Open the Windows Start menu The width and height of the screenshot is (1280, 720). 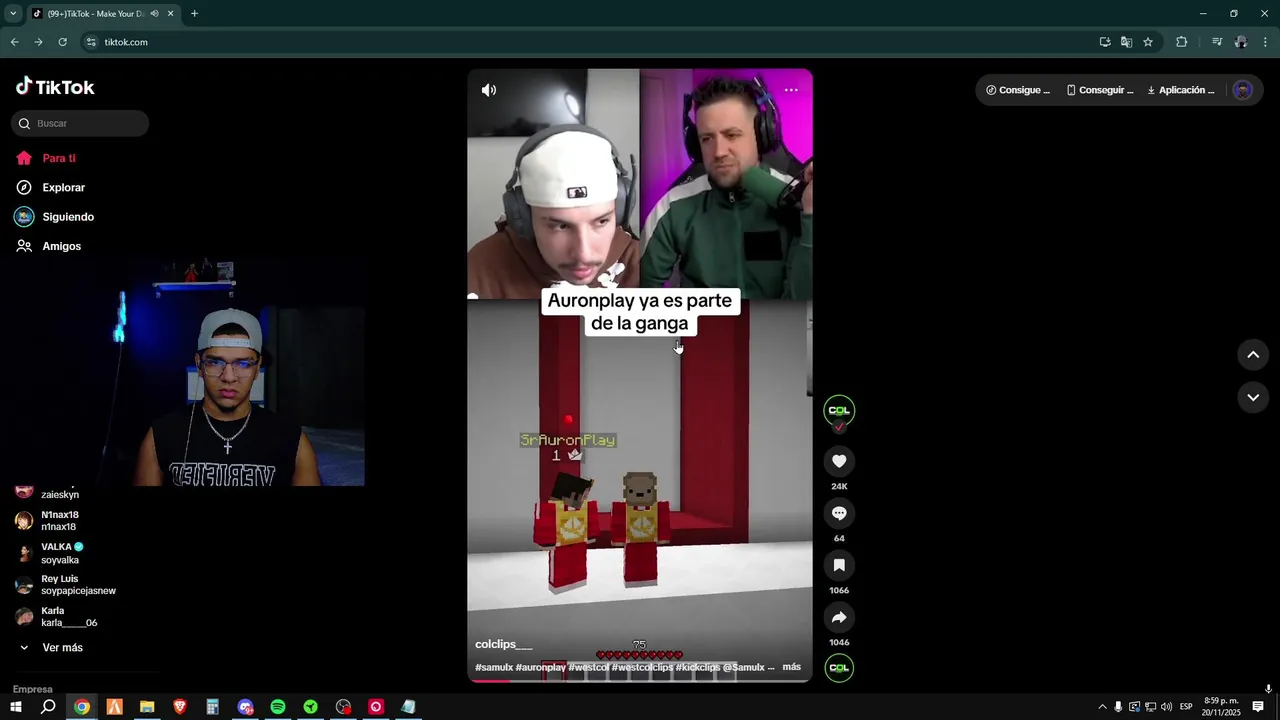click(15, 707)
